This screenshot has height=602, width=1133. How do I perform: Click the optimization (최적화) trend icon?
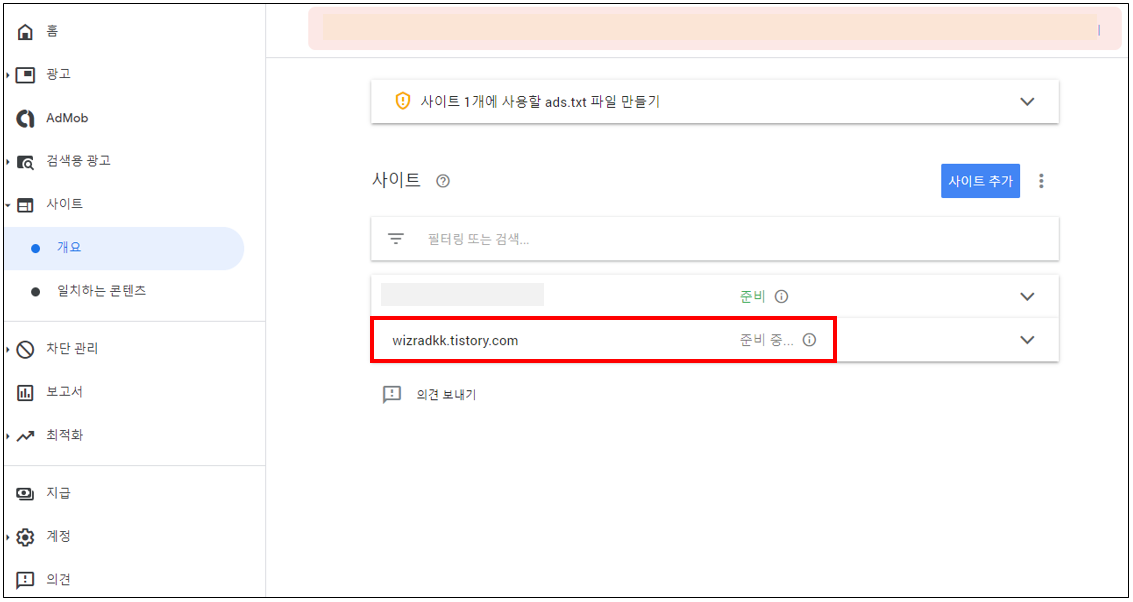(x=25, y=437)
